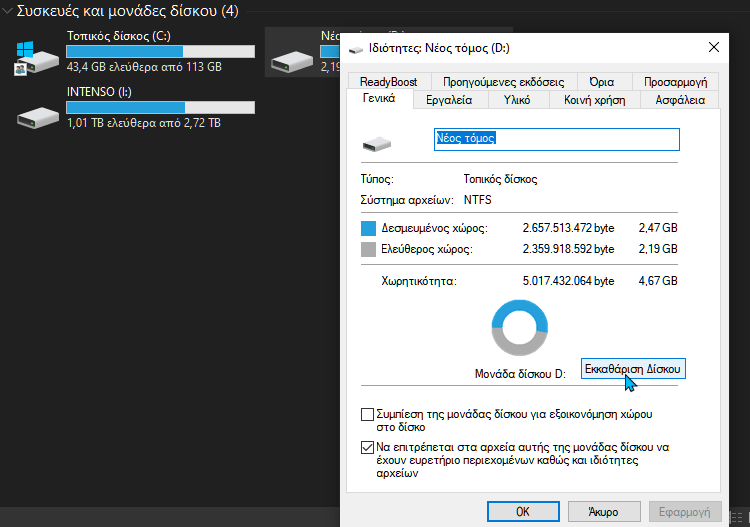750x527 pixels.
Task: Click 'INTENSO (I:)' label in Explorer
Action: 99,92
